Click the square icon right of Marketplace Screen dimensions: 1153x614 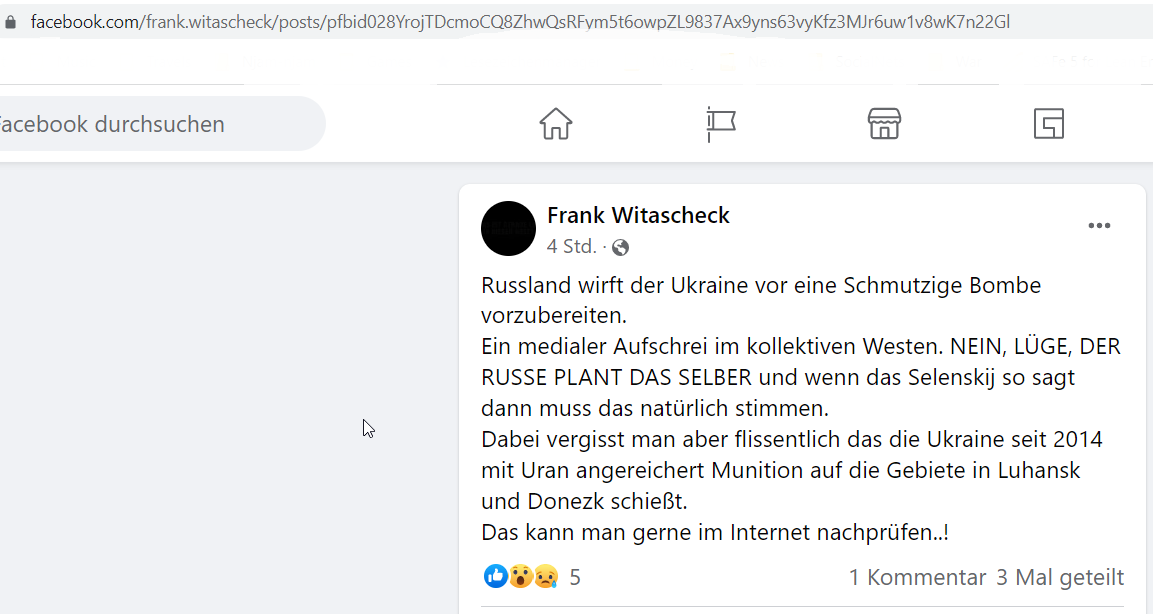pyautogui.click(x=1049, y=124)
